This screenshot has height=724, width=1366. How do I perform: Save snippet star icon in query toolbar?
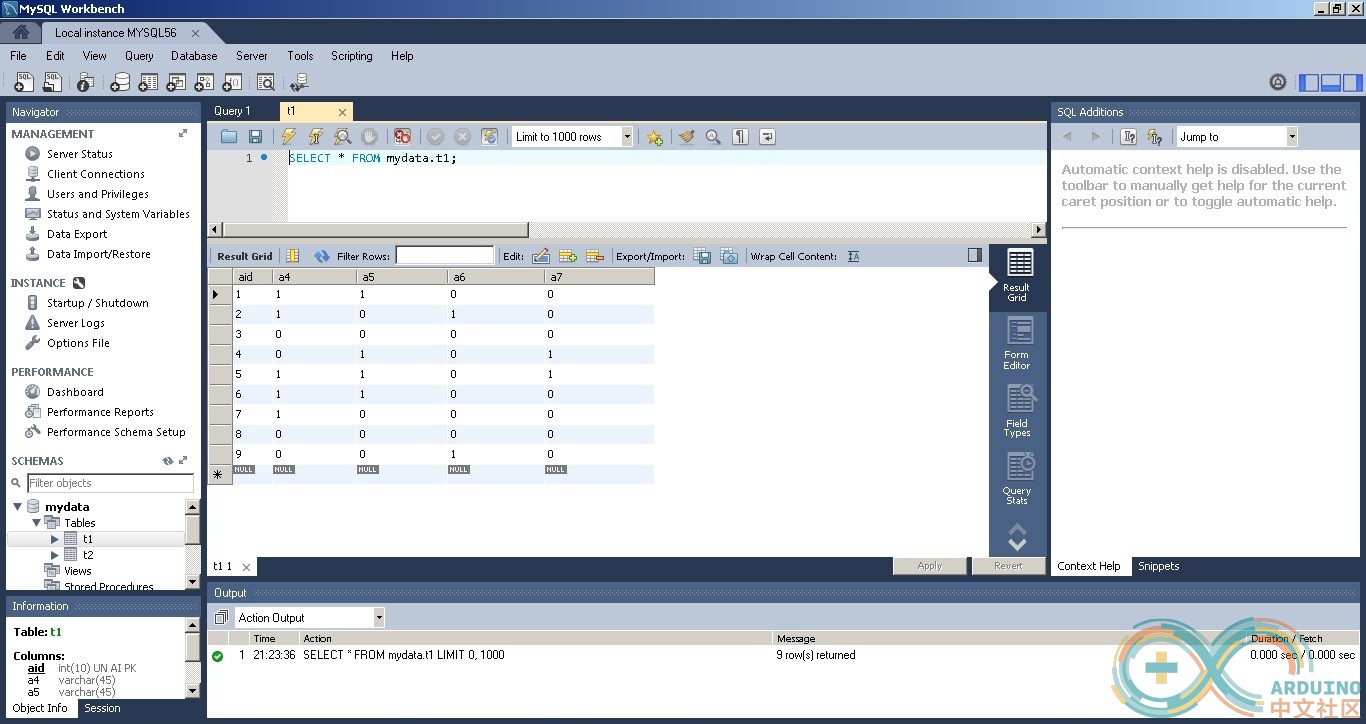point(654,137)
